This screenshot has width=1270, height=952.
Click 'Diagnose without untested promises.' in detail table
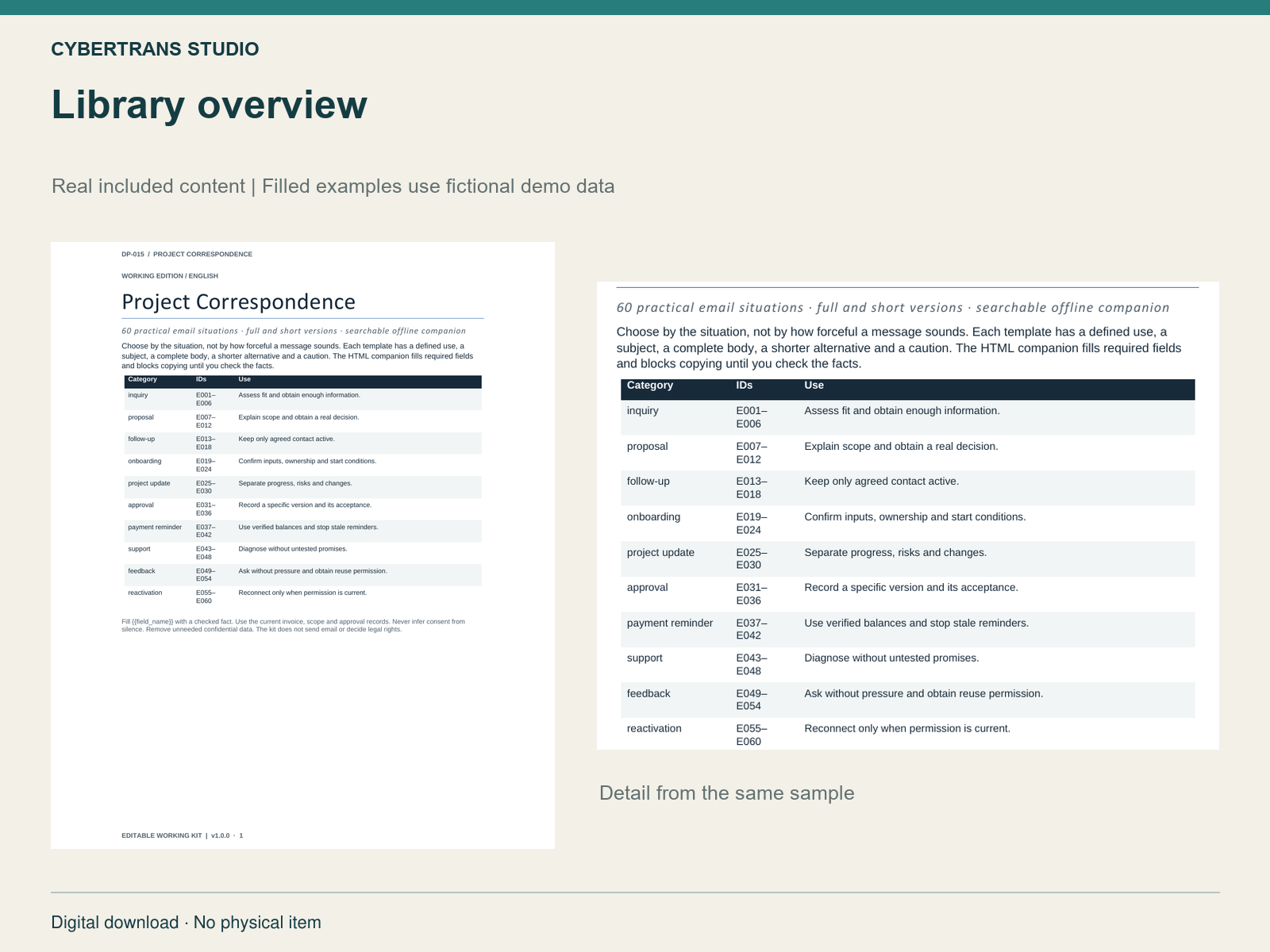pos(892,658)
